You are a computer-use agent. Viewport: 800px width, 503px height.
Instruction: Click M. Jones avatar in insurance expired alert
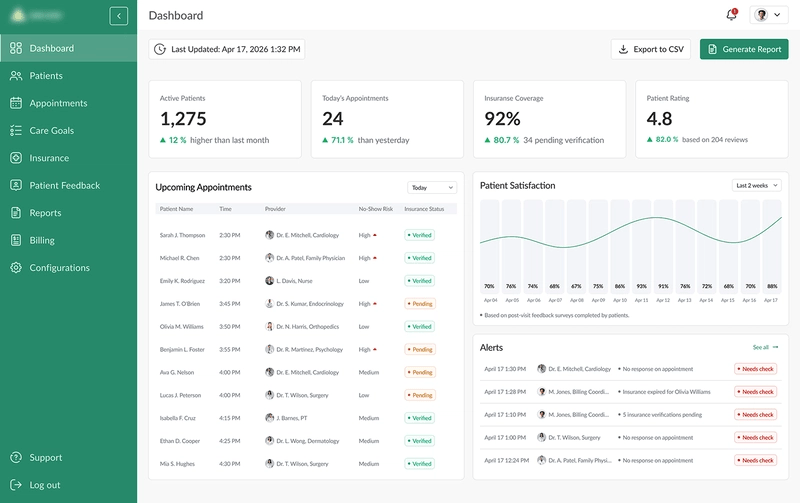(x=542, y=392)
